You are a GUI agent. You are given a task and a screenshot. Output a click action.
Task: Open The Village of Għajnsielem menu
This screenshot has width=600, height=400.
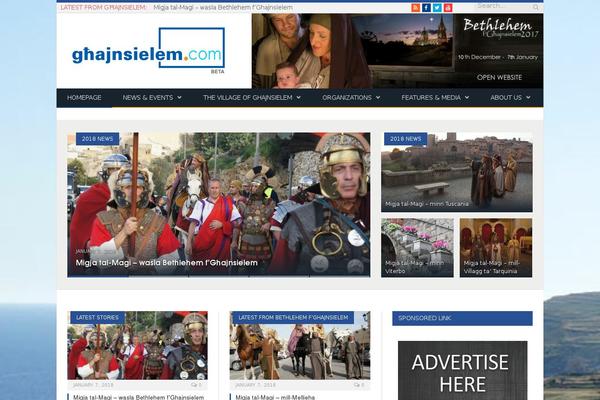248,98
